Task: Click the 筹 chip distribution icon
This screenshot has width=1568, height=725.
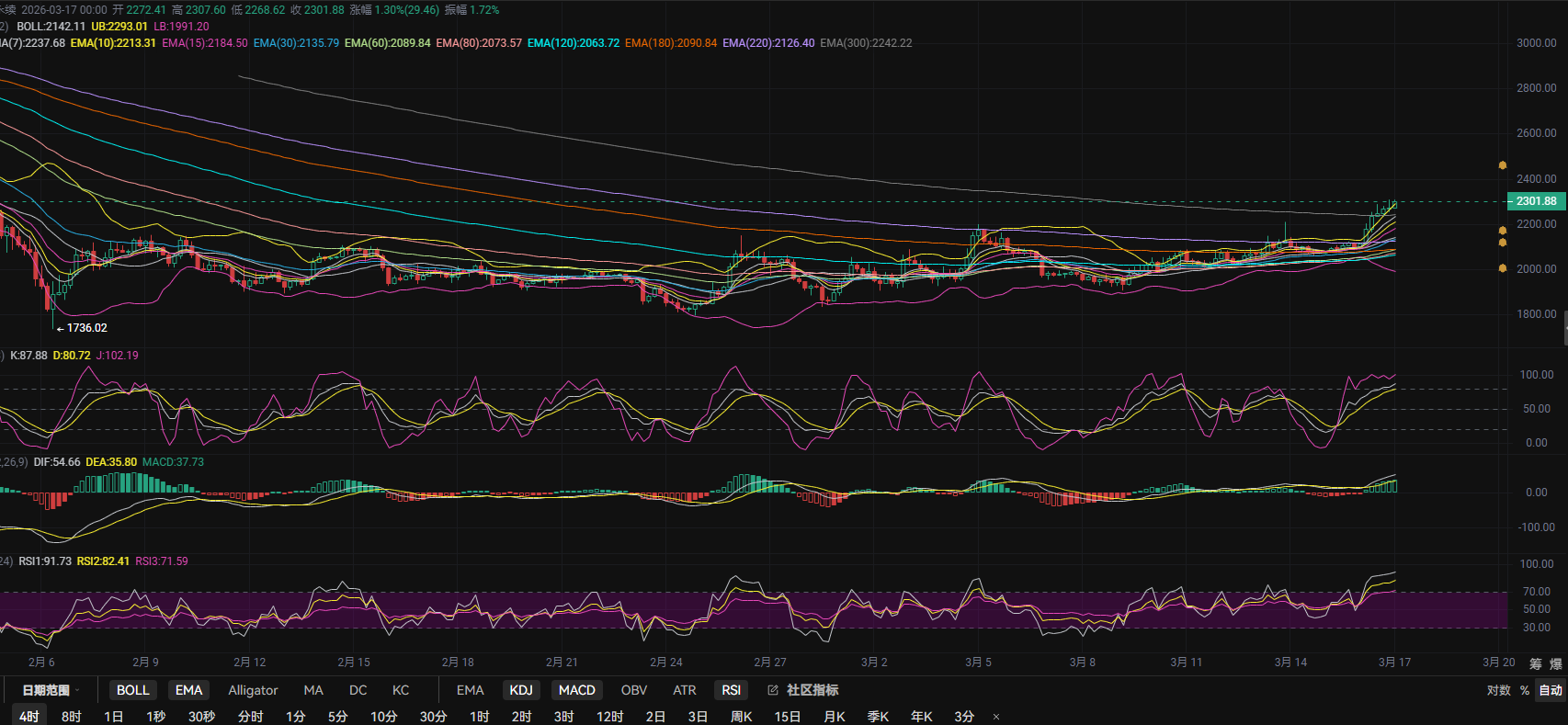Action: [x=1536, y=663]
